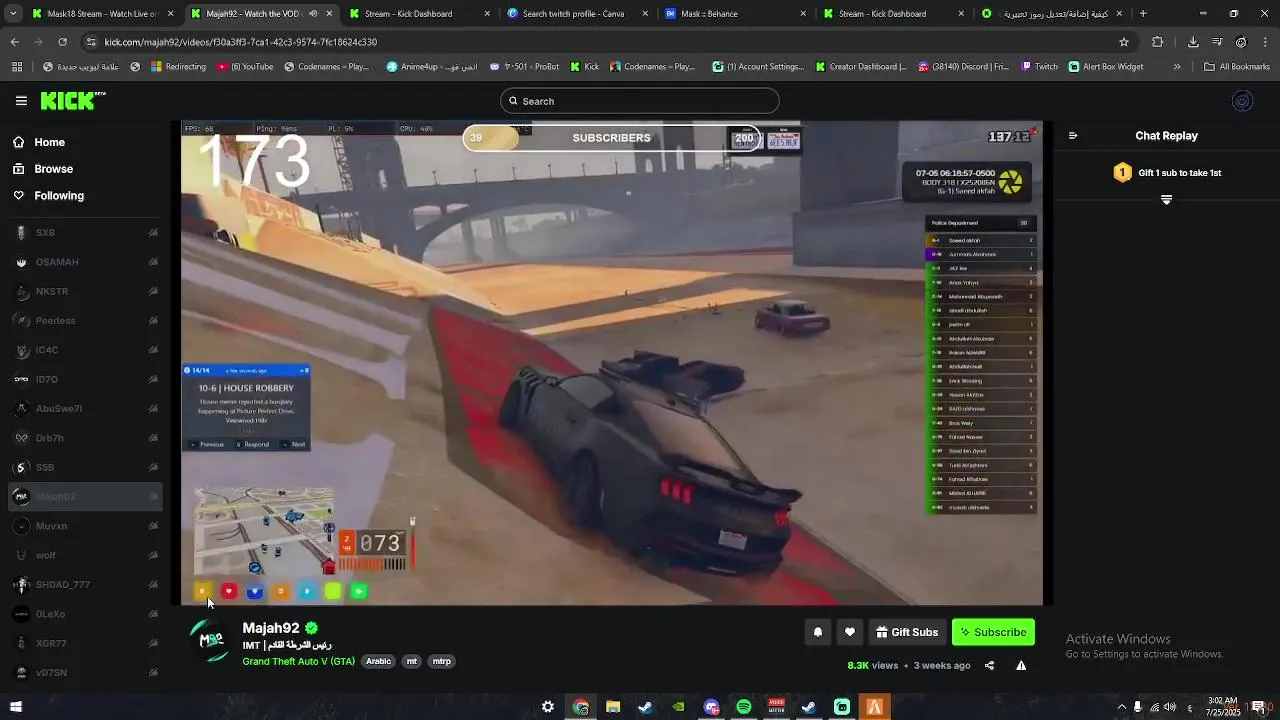This screenshot has height=720, width=1280.
Task: Open the Grand Theft Auto V category link
Action: pos(298,661)
